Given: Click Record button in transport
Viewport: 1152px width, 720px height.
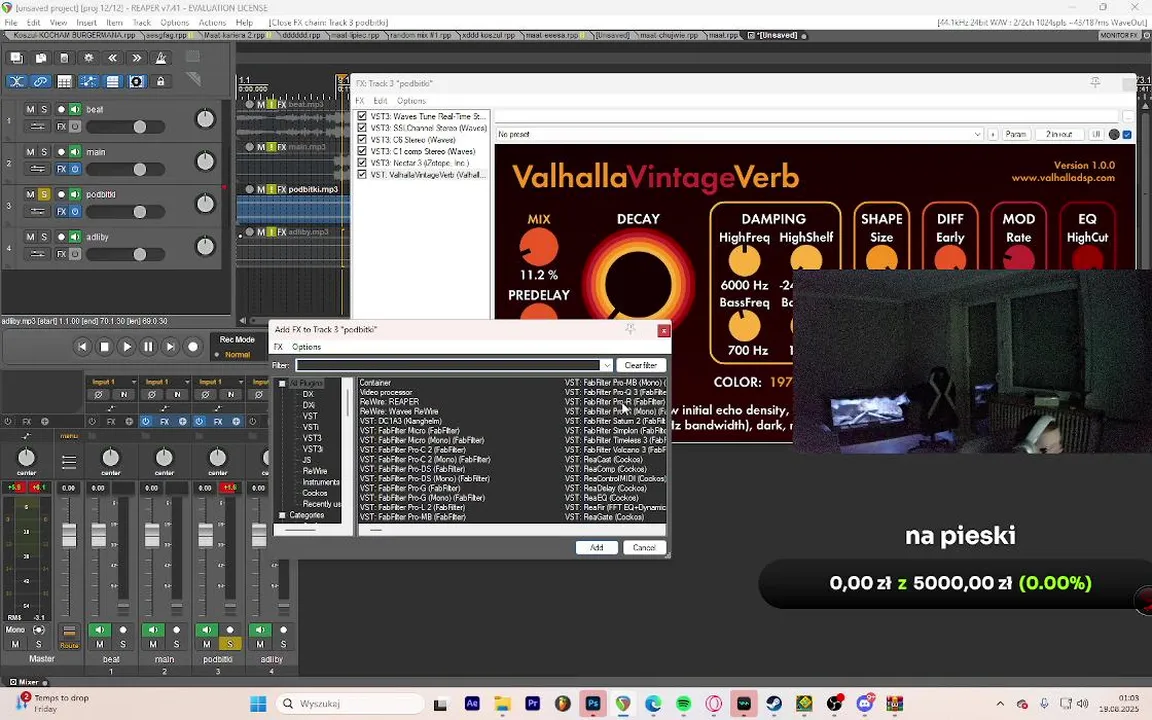Looking at the screenshot, I should click(x=192, y=346).
